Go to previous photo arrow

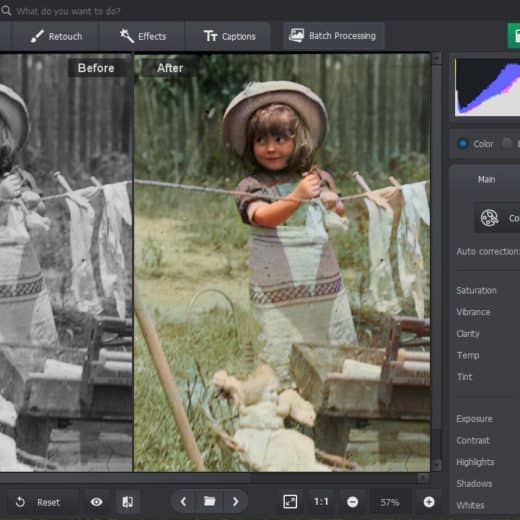point(183,501)
